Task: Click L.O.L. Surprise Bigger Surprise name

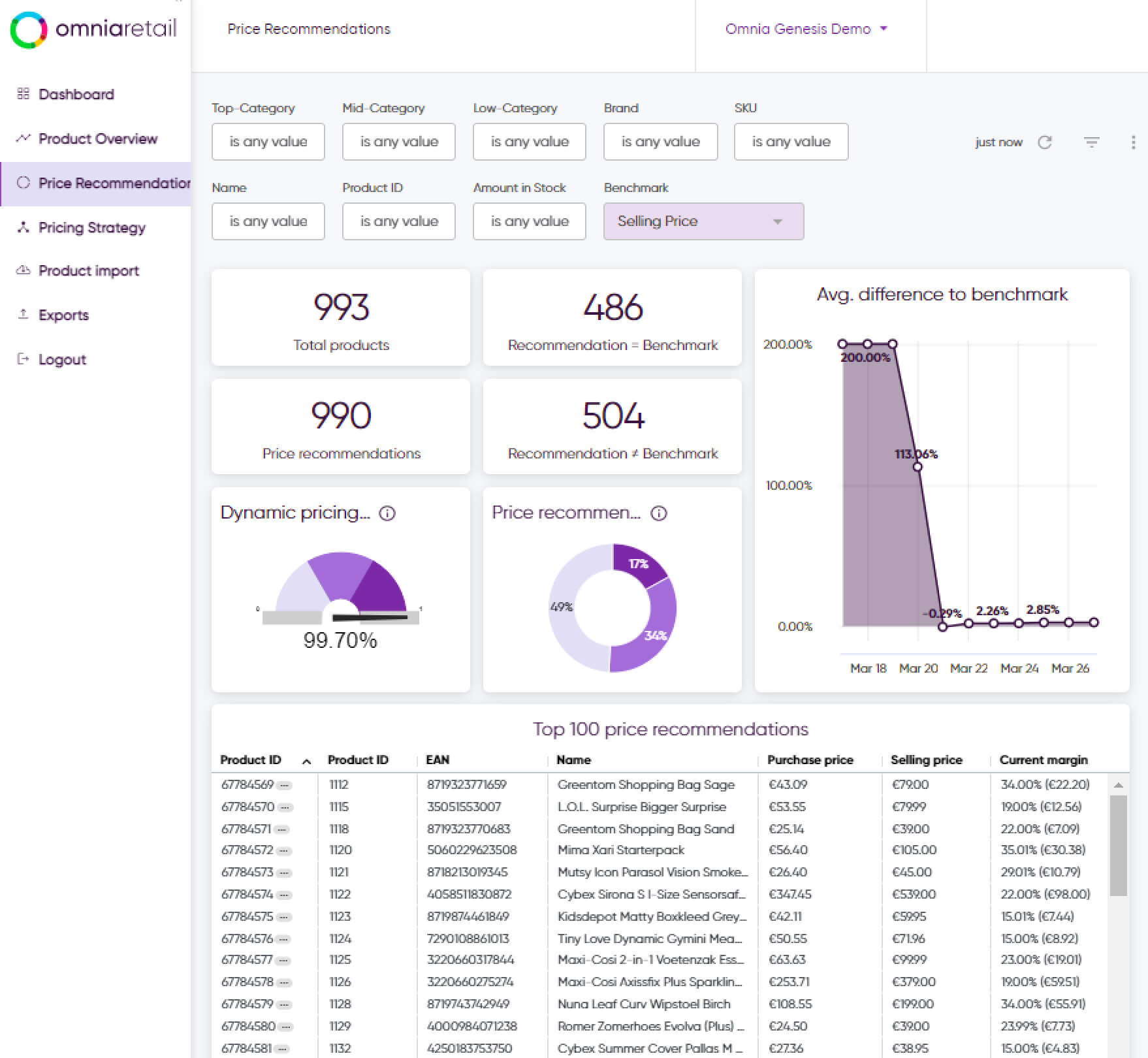Action: (642, 807)
